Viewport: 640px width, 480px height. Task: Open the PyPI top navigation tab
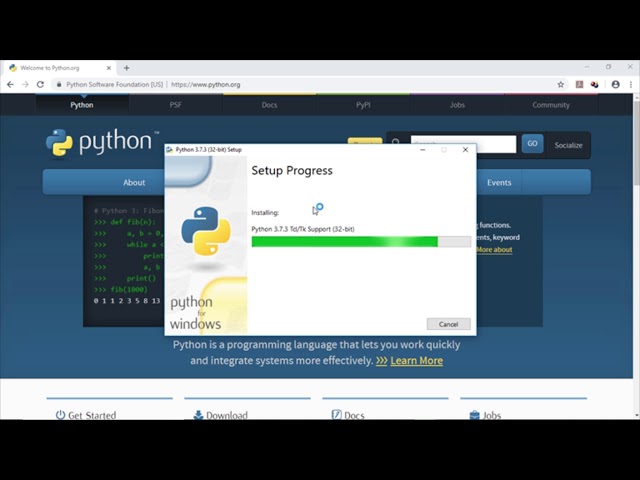363,105
